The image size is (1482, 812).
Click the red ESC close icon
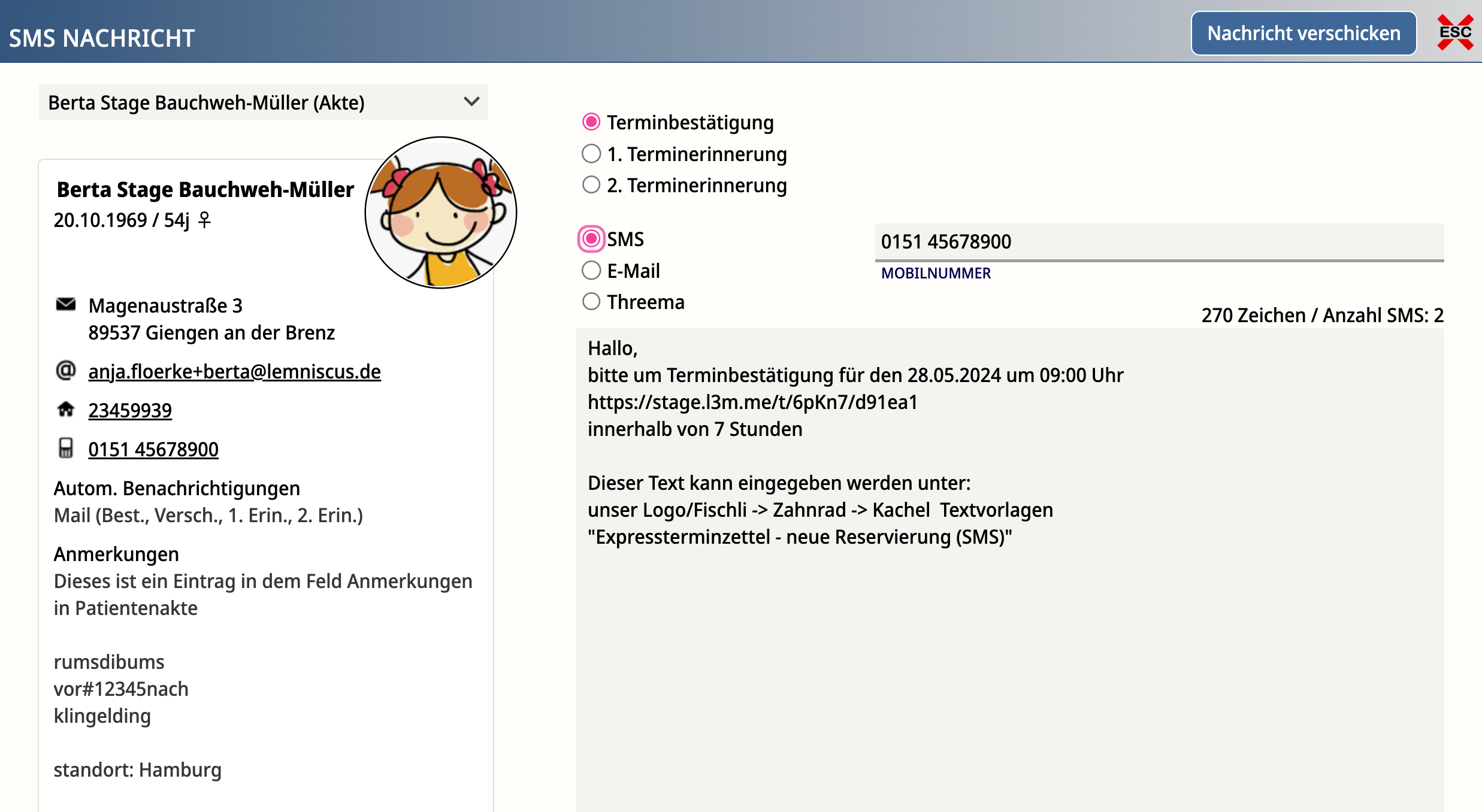(1454, 33)
